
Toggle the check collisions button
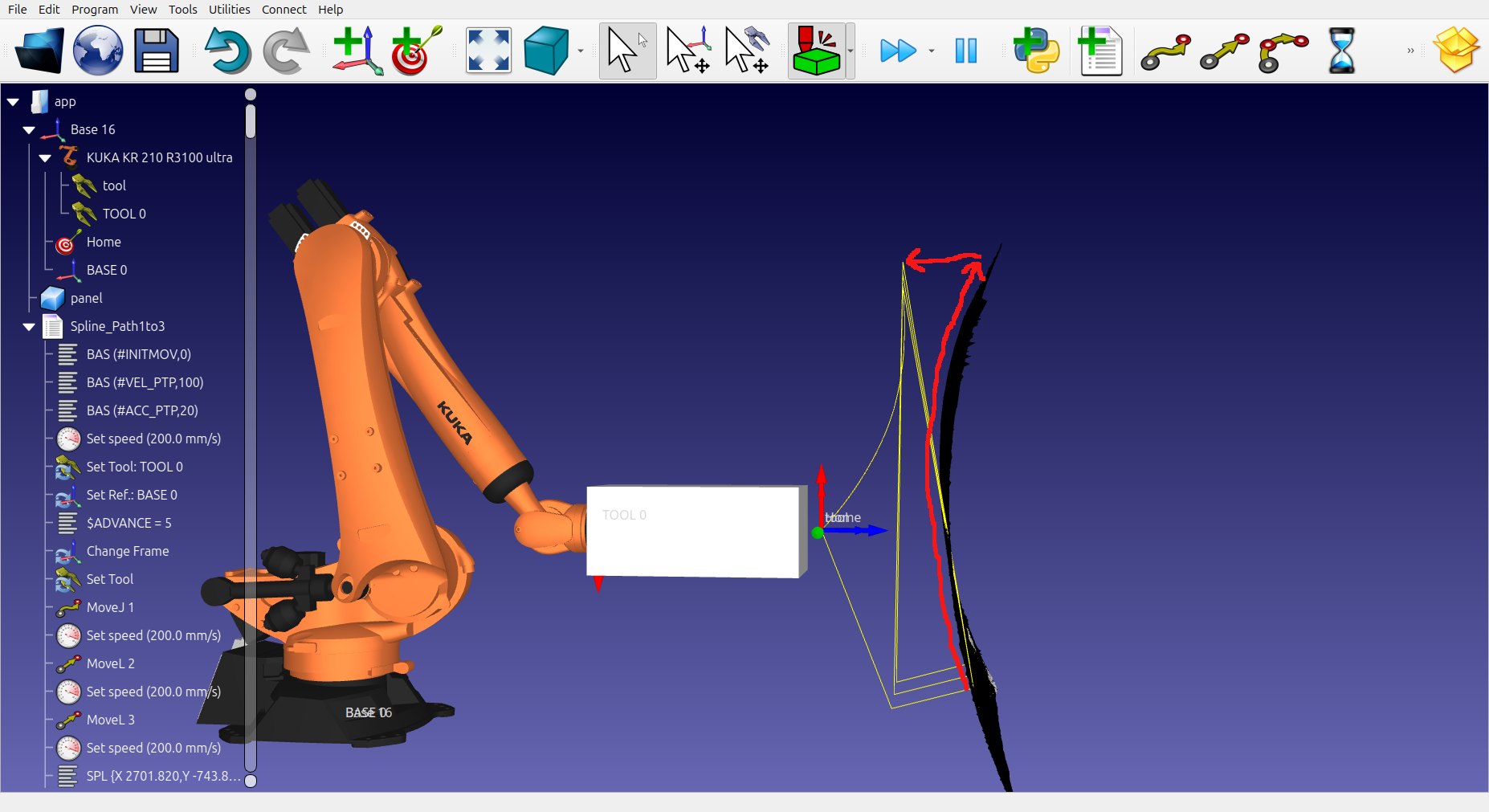816,51
